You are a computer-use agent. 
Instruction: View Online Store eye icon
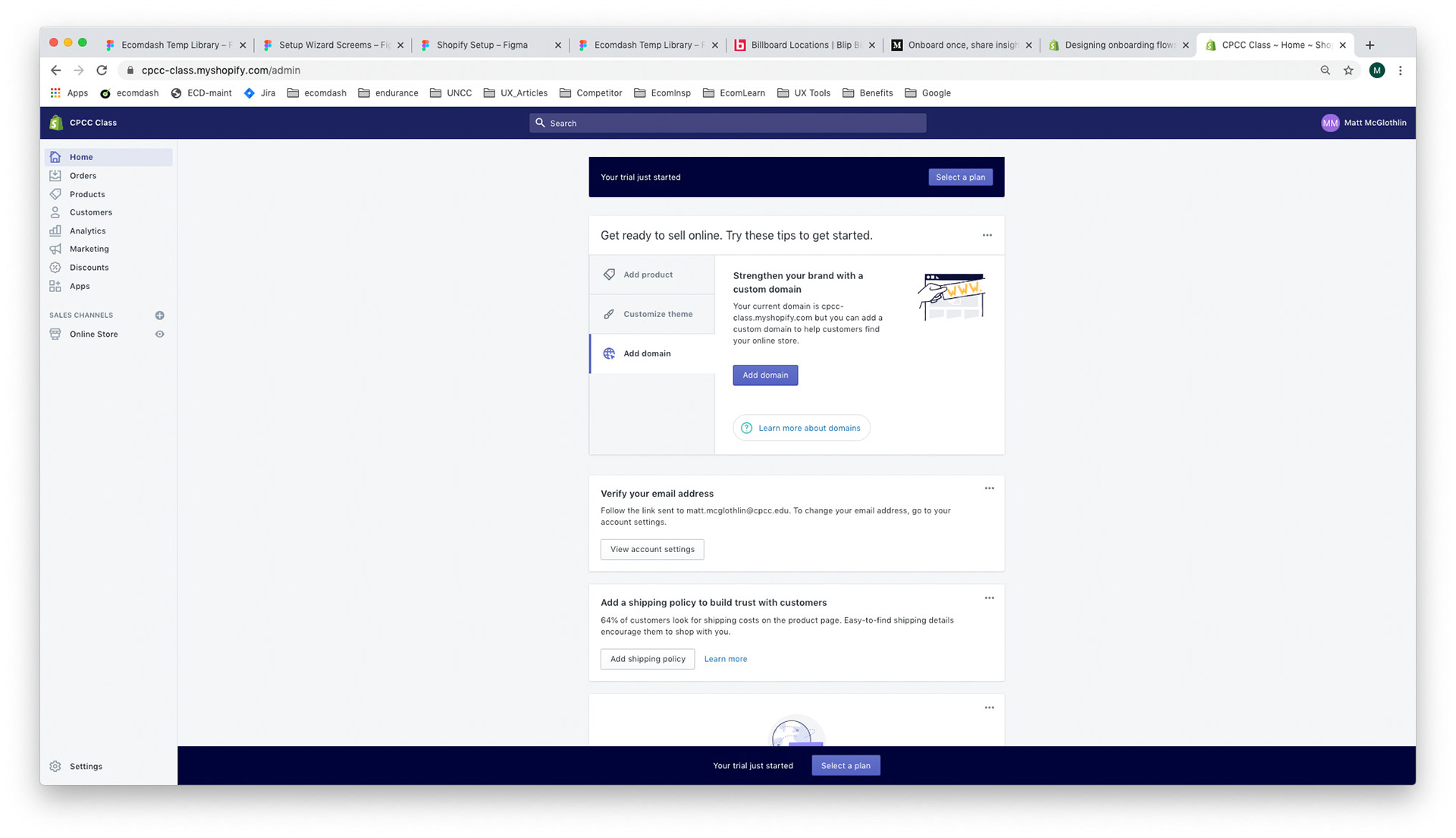(159, 334)
